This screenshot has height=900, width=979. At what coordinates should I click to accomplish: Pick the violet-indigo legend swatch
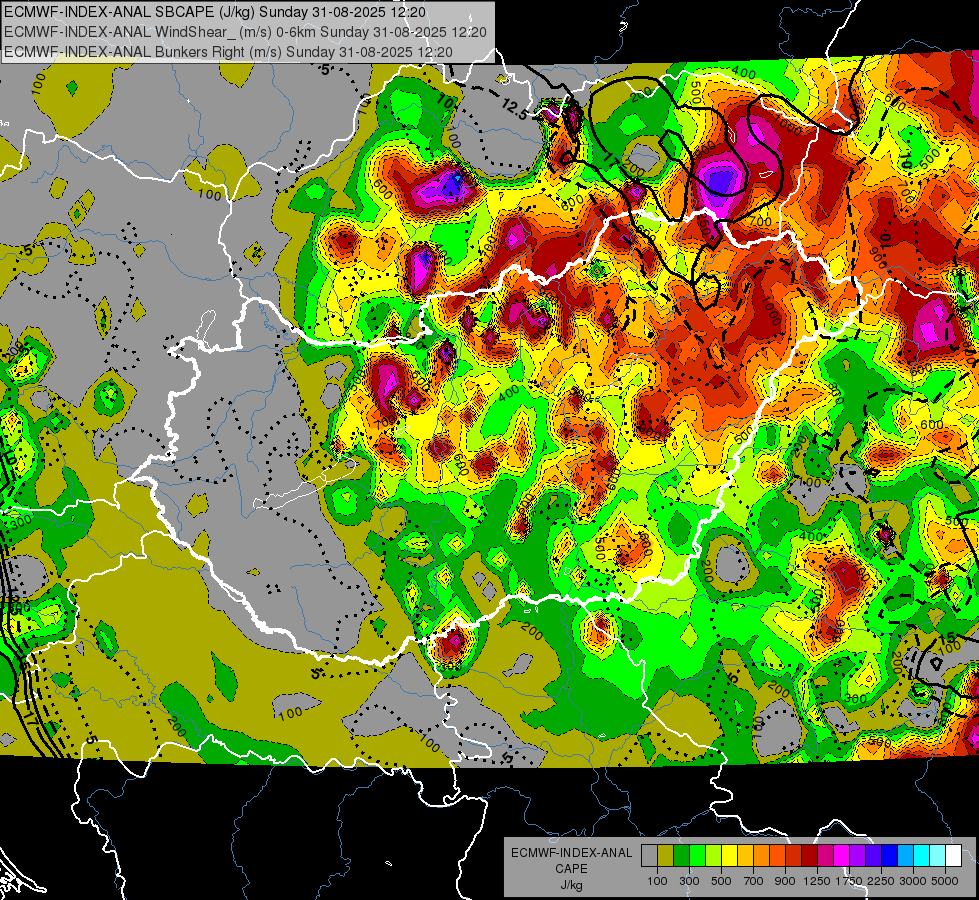873,856
